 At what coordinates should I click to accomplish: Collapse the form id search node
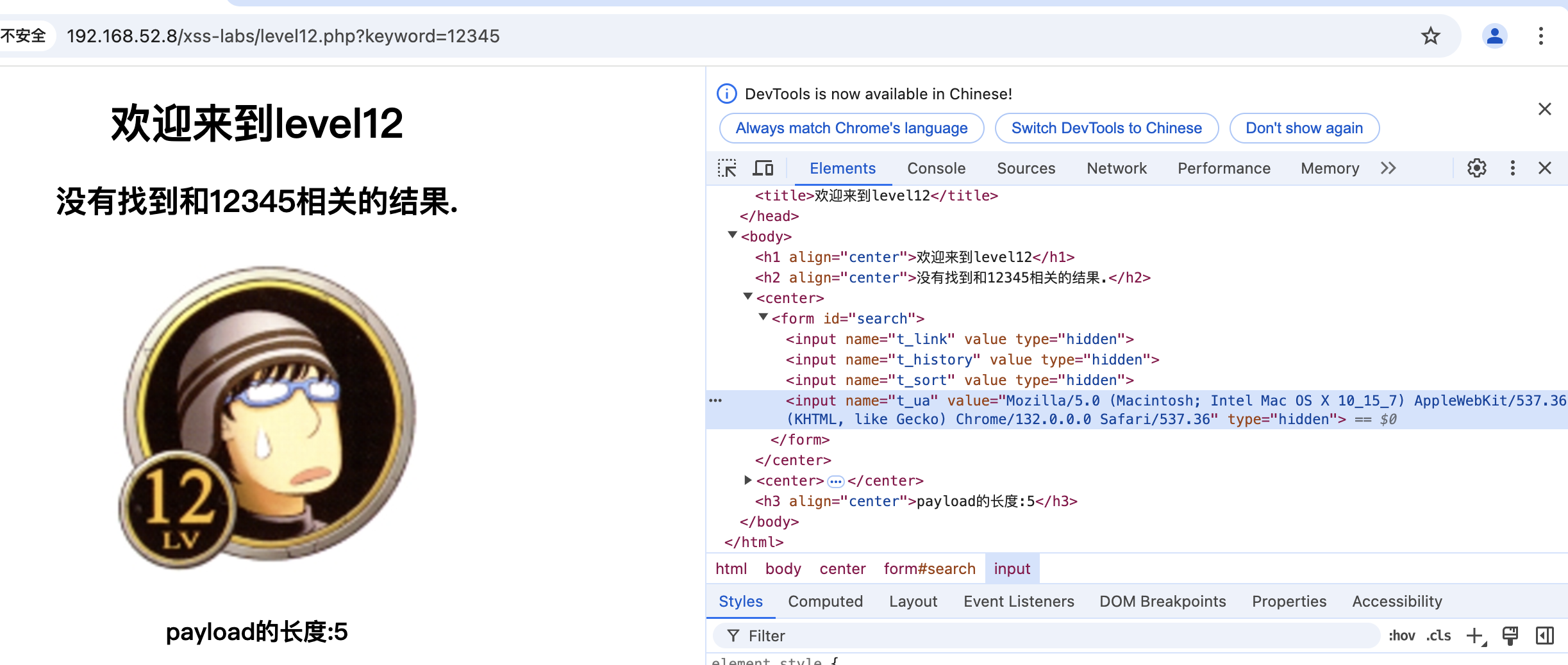(763, 317)
